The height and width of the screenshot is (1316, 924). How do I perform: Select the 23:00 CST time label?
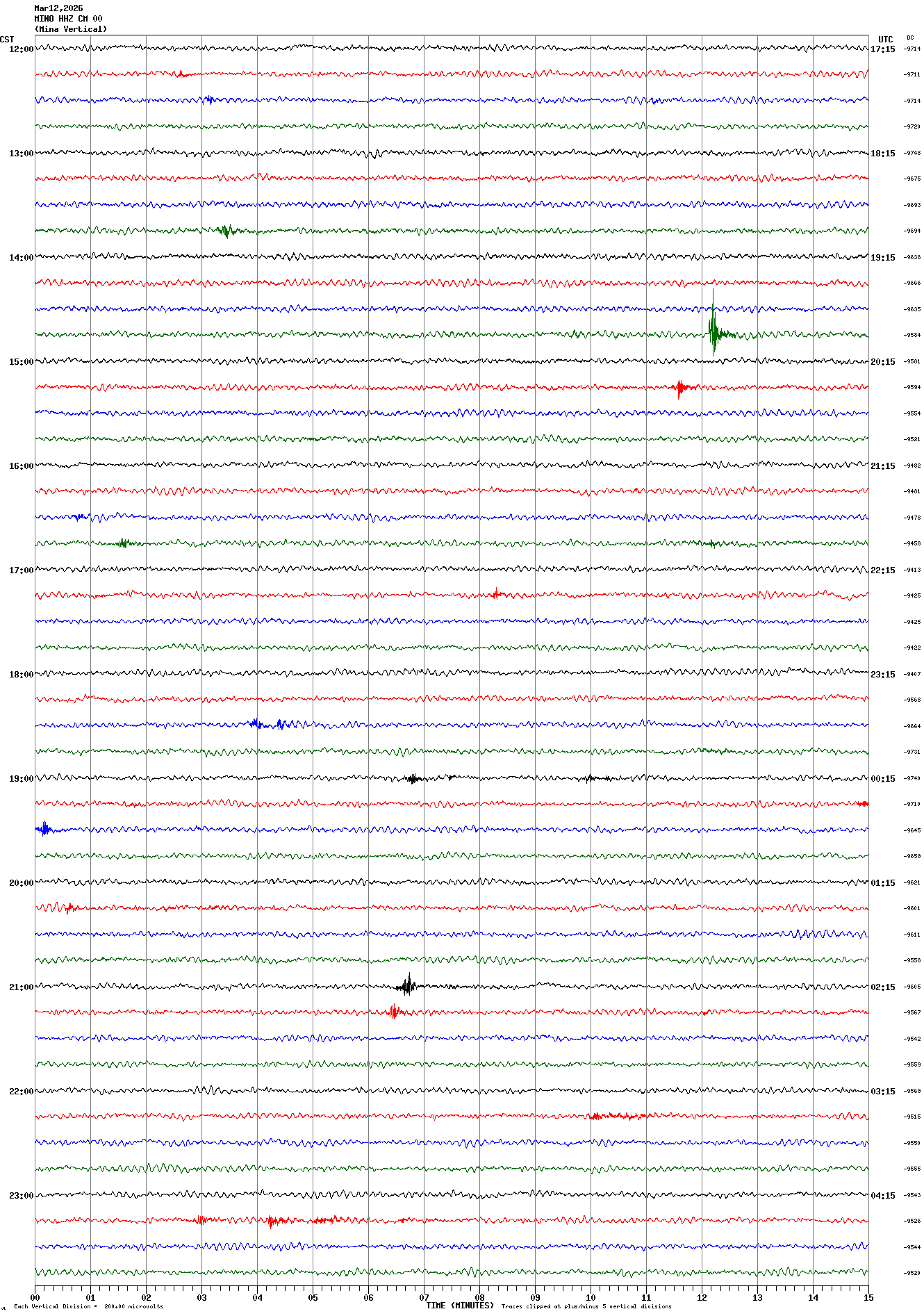21,1196
